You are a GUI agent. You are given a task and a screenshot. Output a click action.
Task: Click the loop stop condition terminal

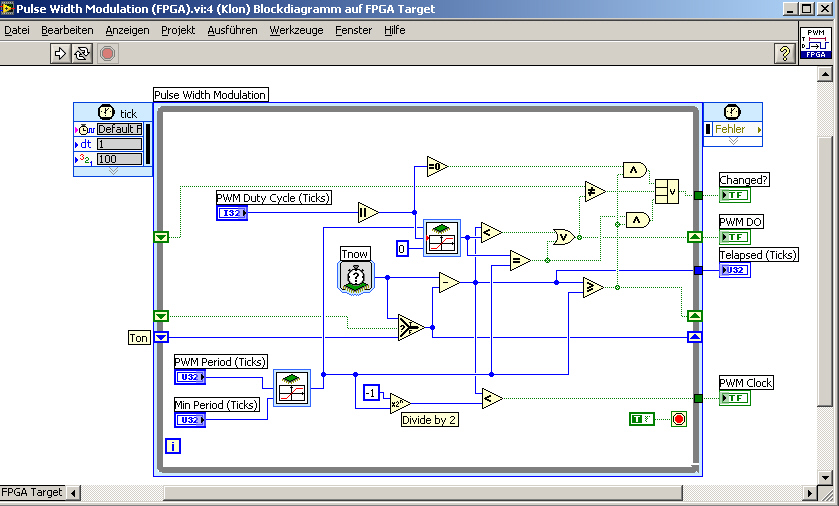[x=678, y=419]
